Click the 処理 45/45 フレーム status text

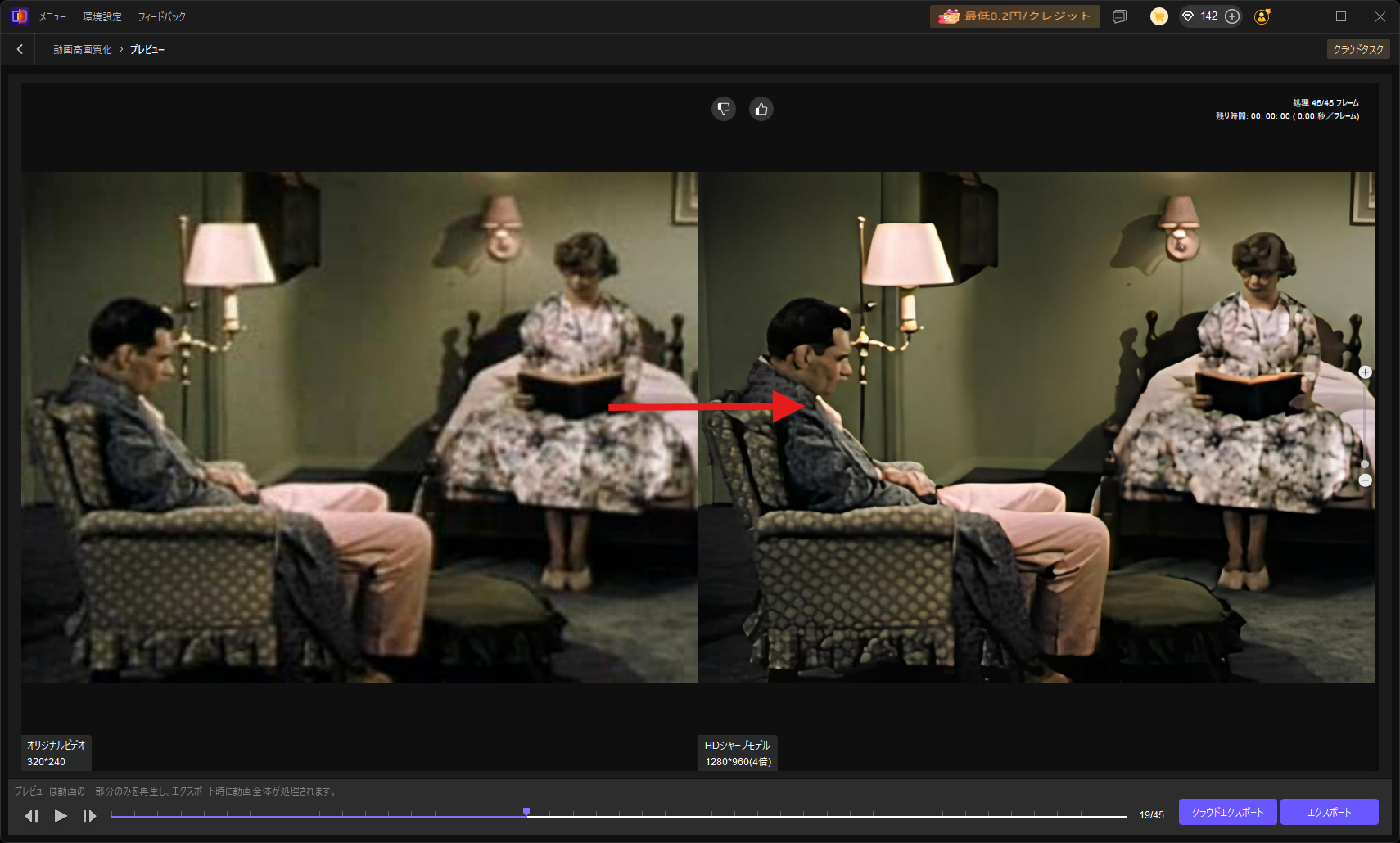(1325, 103)
